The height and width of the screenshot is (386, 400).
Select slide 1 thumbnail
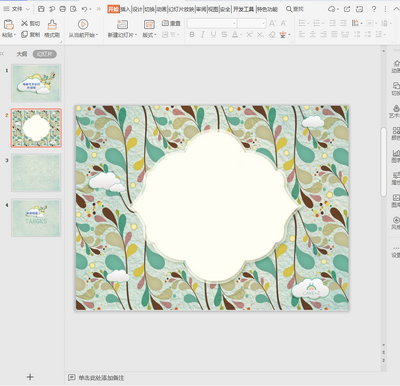pyautogui.click(x=36, y=83)
